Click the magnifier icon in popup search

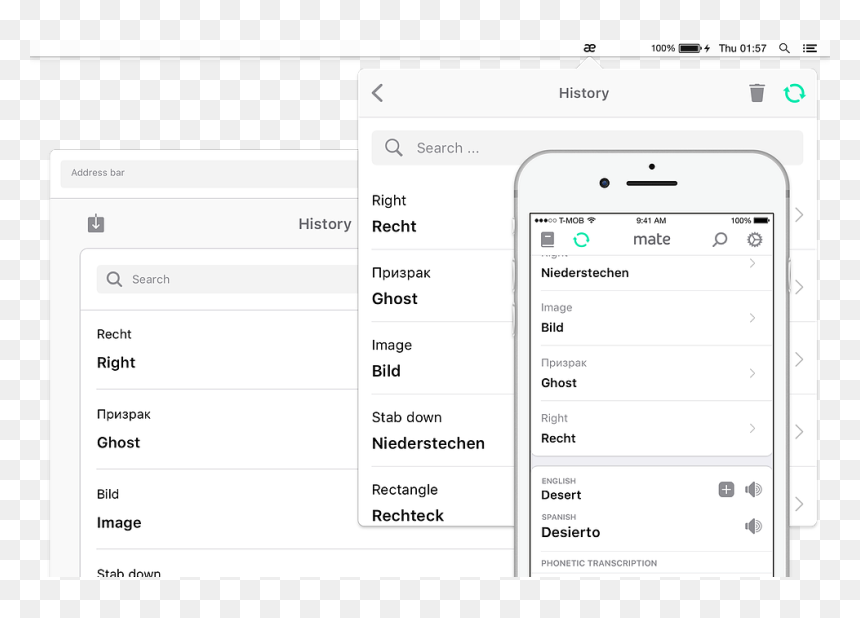point(393,148)
